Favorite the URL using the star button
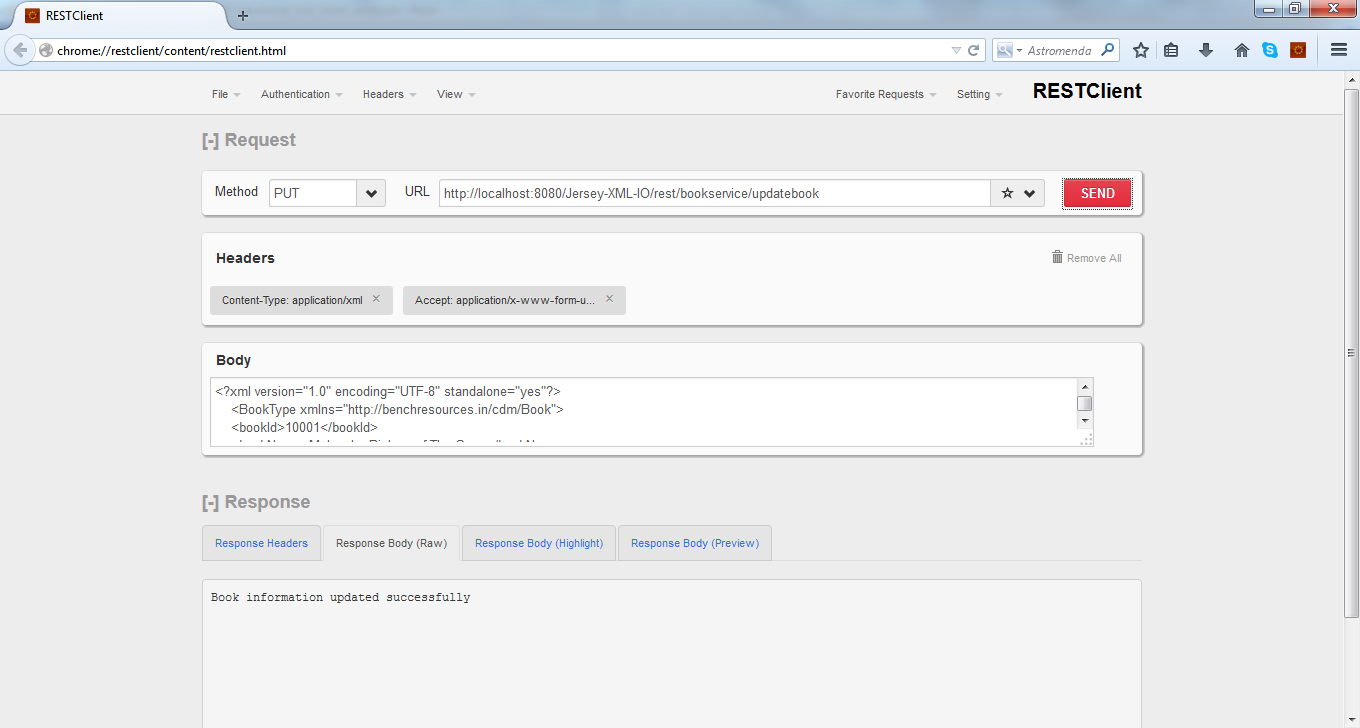The width and height of the screenshot is (1360, 728). coord(1007,194)
